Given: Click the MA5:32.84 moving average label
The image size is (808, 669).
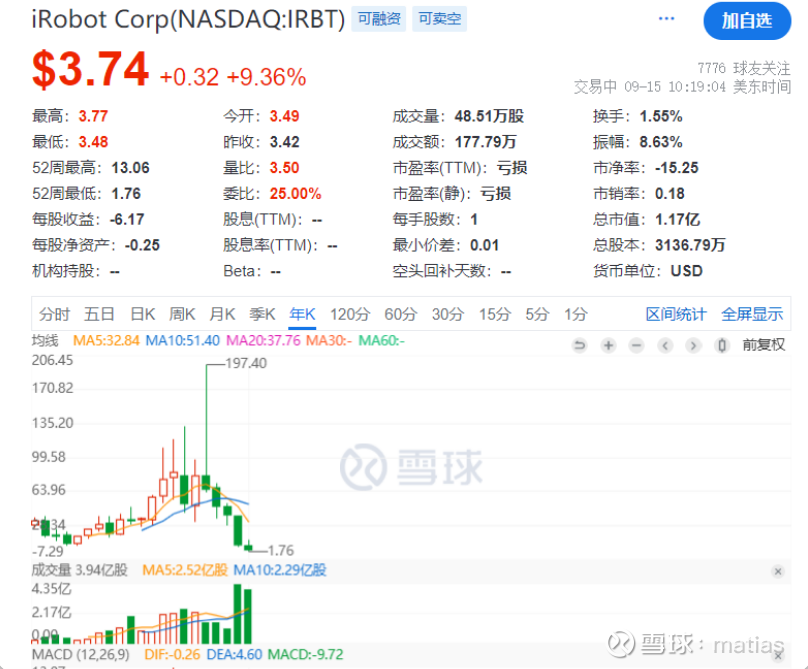Looking at the screenshot, I should point(106,341).
